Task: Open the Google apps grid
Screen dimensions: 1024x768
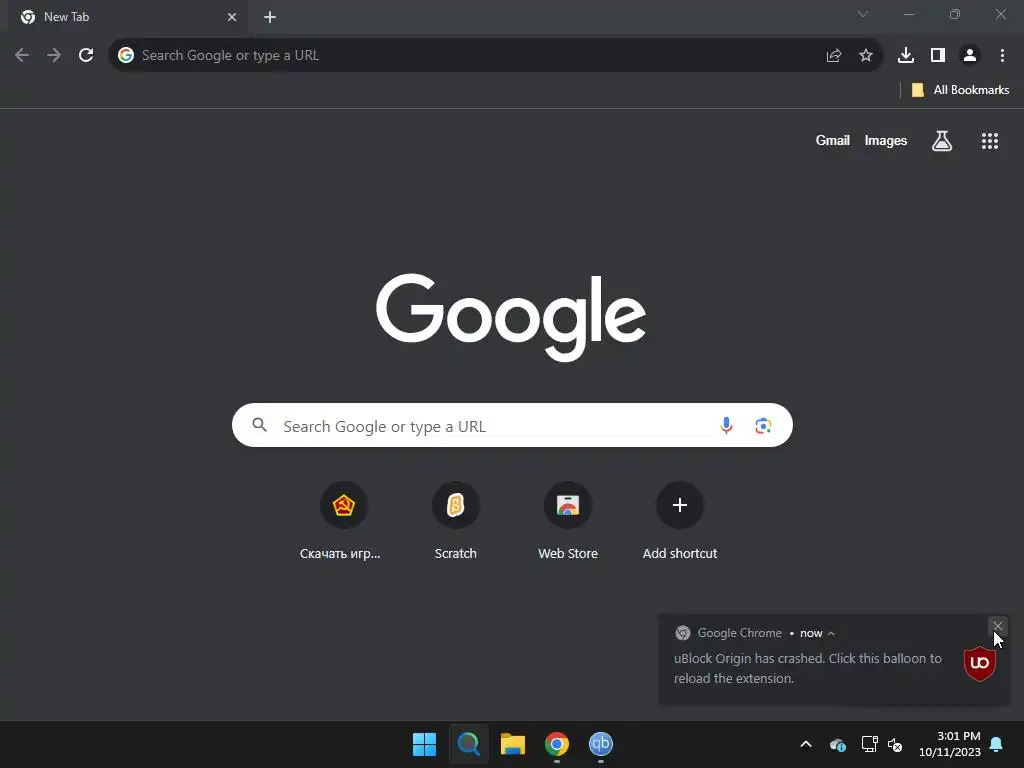Action: (x=990, y=140)
